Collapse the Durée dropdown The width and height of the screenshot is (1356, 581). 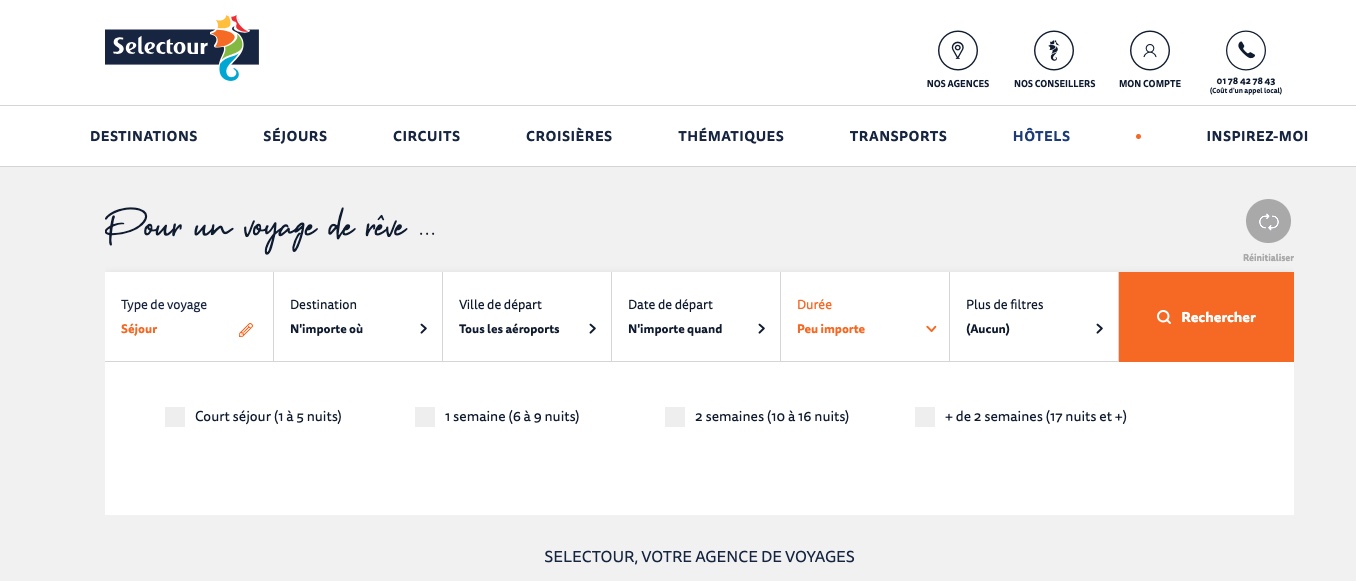(865, 317)
